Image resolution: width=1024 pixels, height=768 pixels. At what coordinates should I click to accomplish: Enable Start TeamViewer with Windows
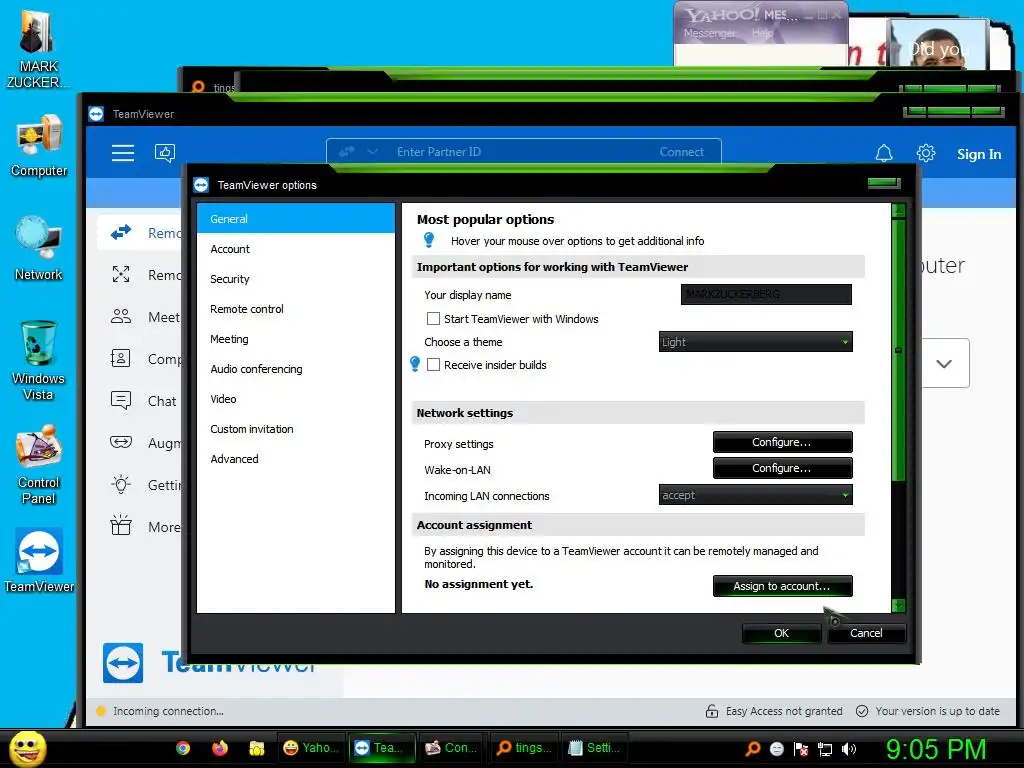pos(433,319)
